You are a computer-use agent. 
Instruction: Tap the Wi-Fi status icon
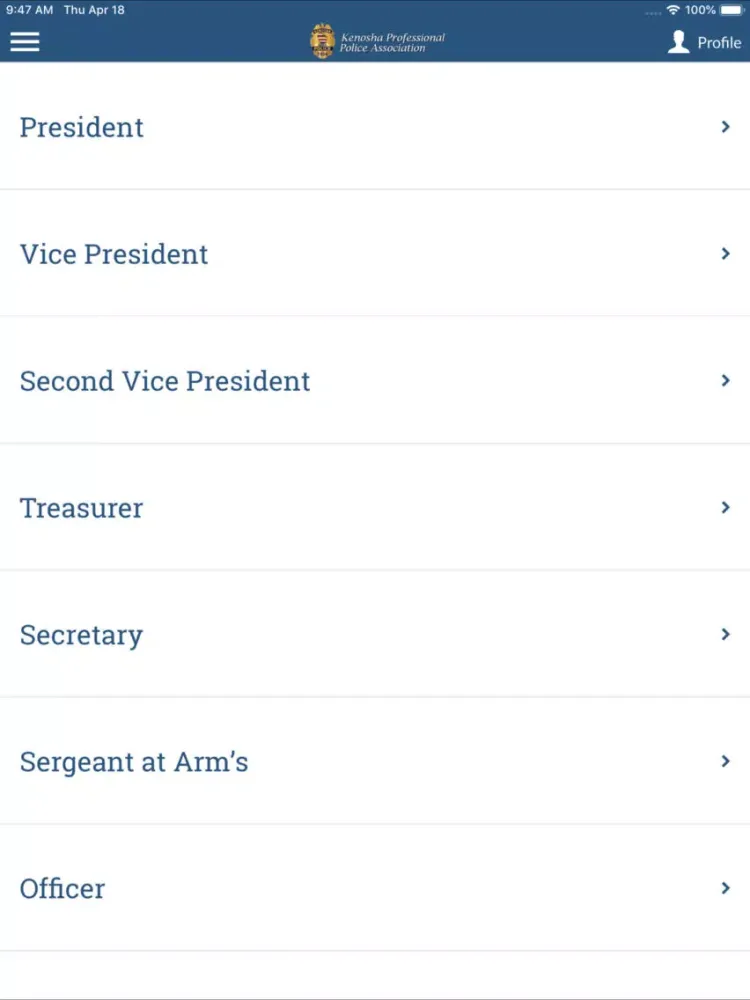[x=673, y=10]
